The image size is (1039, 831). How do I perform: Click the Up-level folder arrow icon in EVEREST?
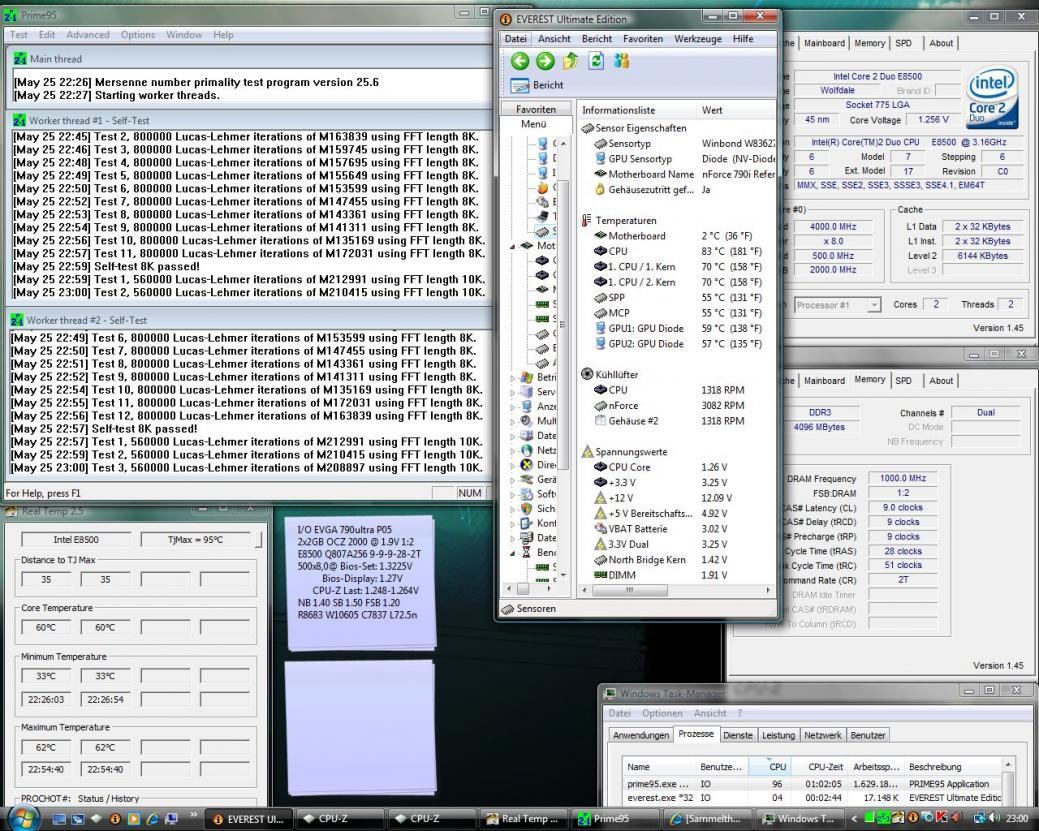(x=571, y=62)
